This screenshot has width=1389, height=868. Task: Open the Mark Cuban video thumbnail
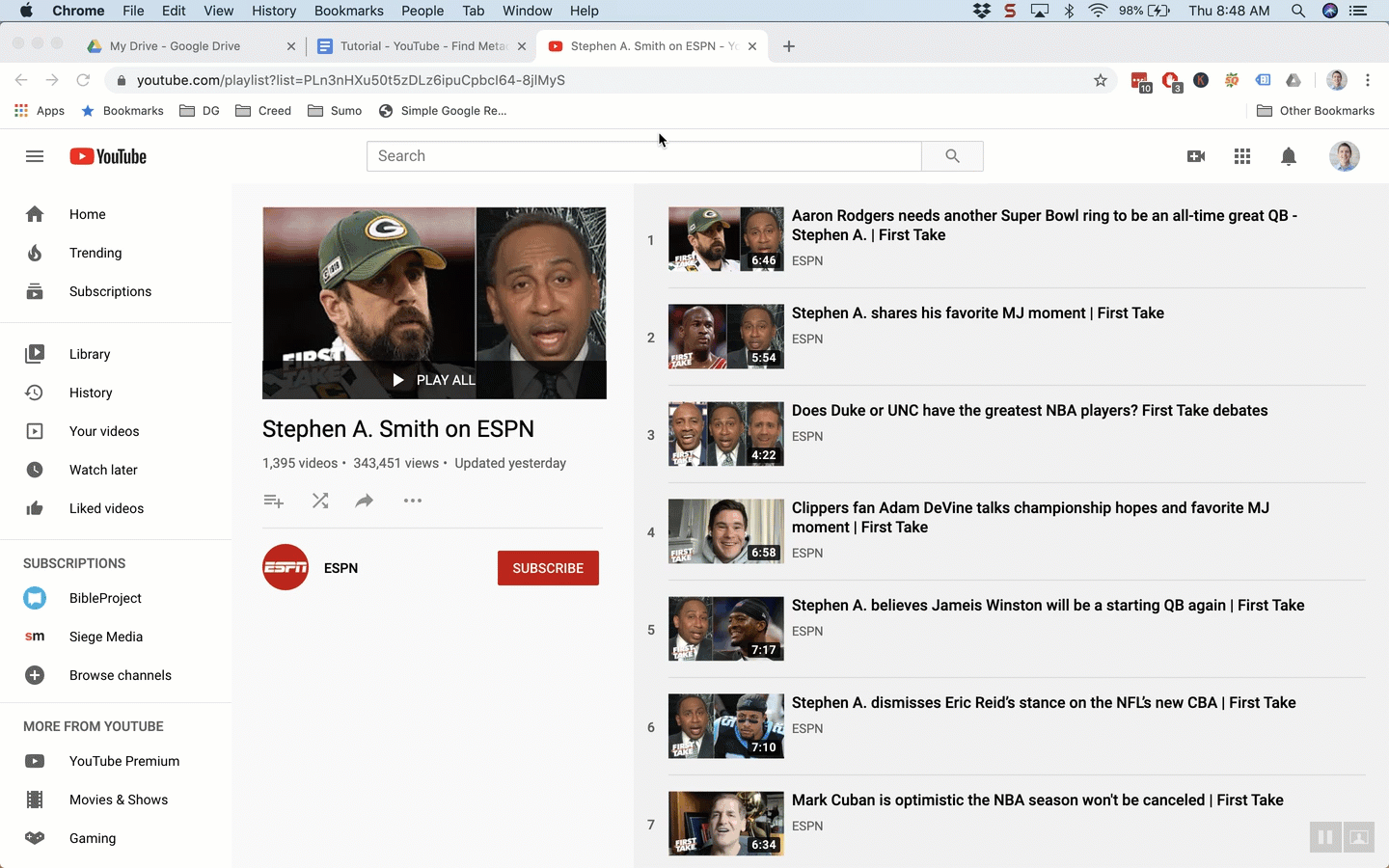(x=726, y=824)
